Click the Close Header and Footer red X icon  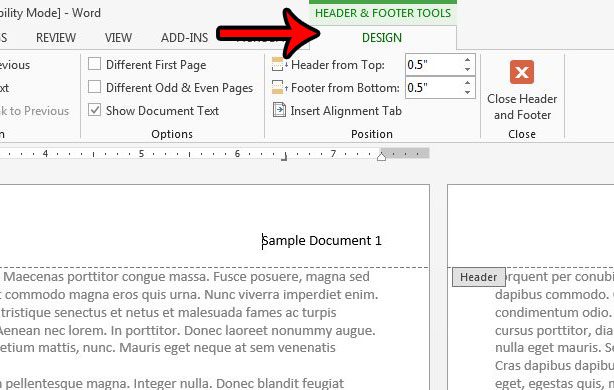(x=522, y=72)
